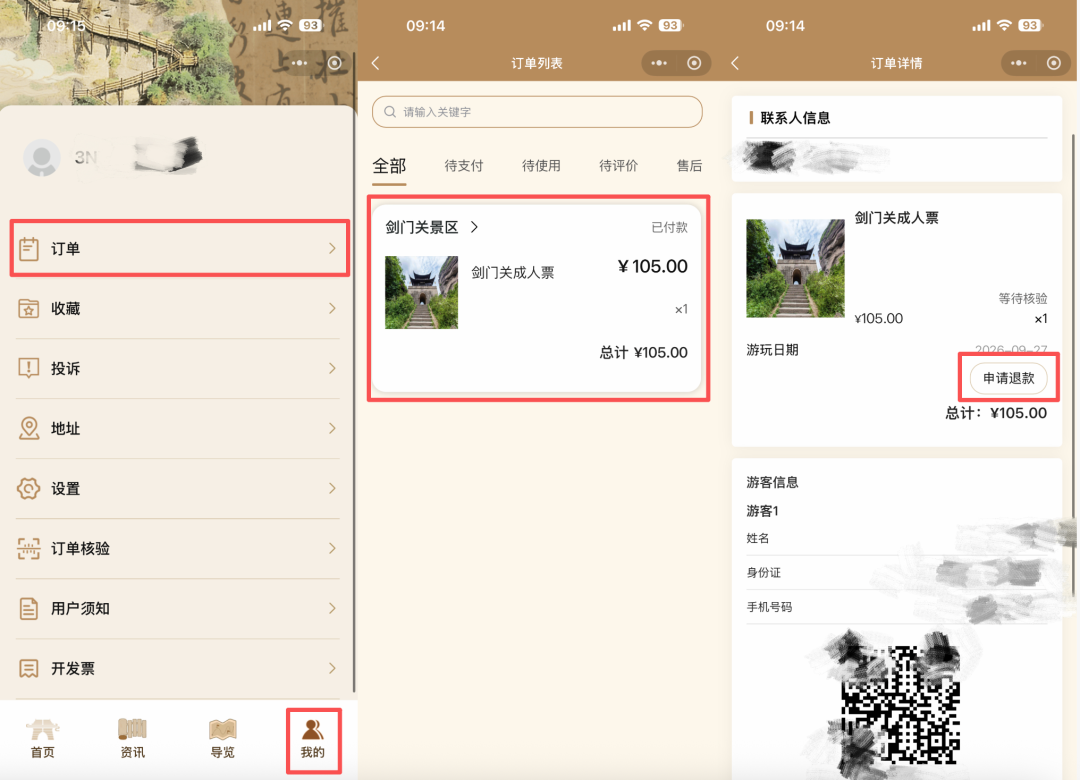Open the 订单 orders icon in profile menu
1080x780 pixels.
[29, 249]
